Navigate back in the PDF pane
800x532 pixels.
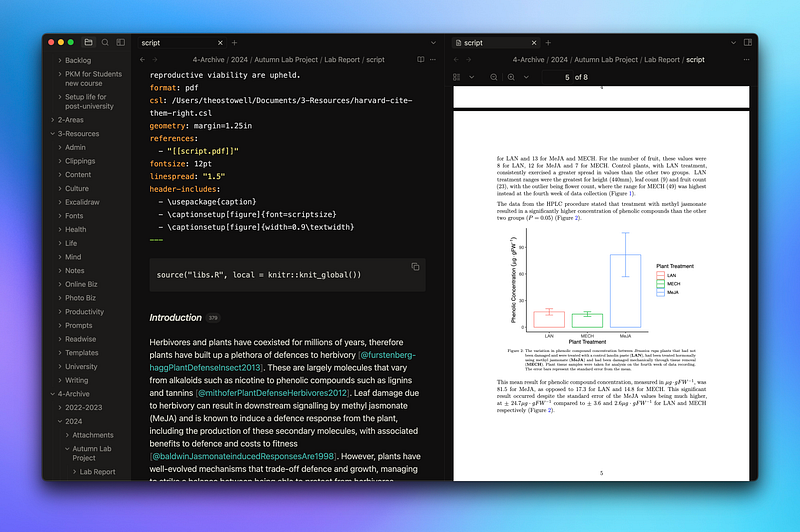click(456, 60)
